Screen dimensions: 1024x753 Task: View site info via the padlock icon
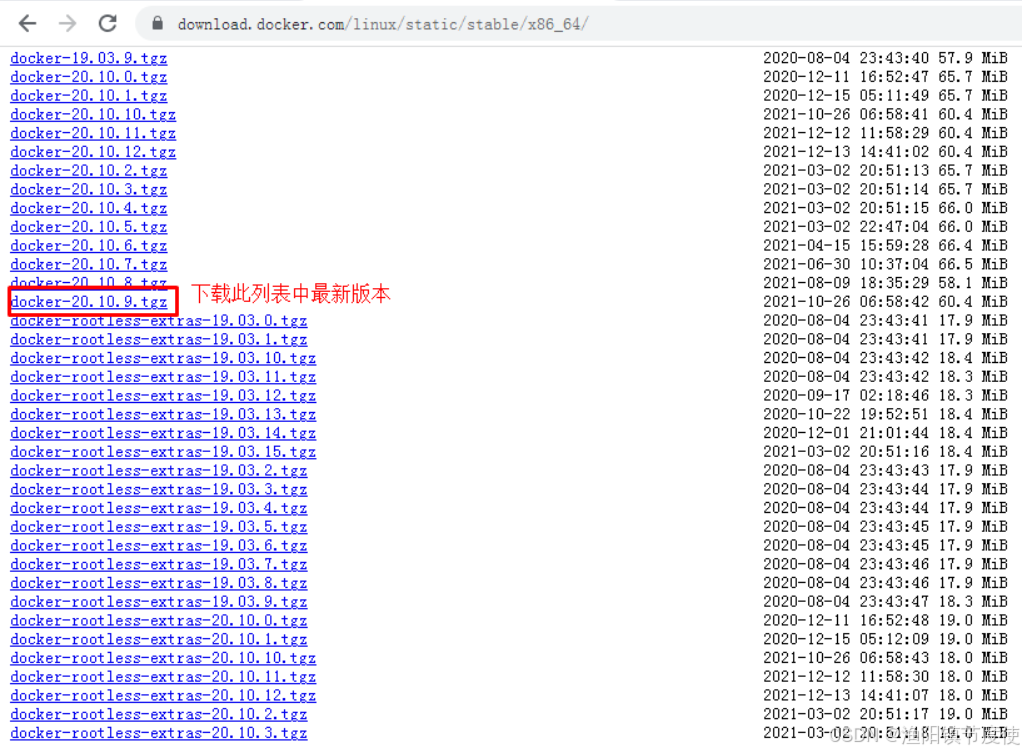tap(157, 24)
